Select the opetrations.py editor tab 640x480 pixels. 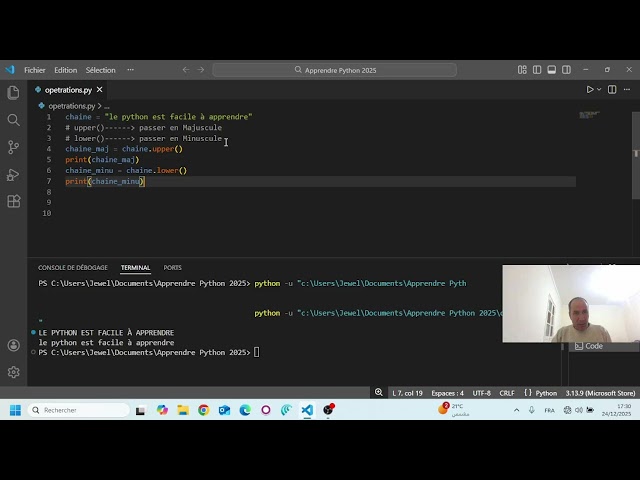coord(67,90)
